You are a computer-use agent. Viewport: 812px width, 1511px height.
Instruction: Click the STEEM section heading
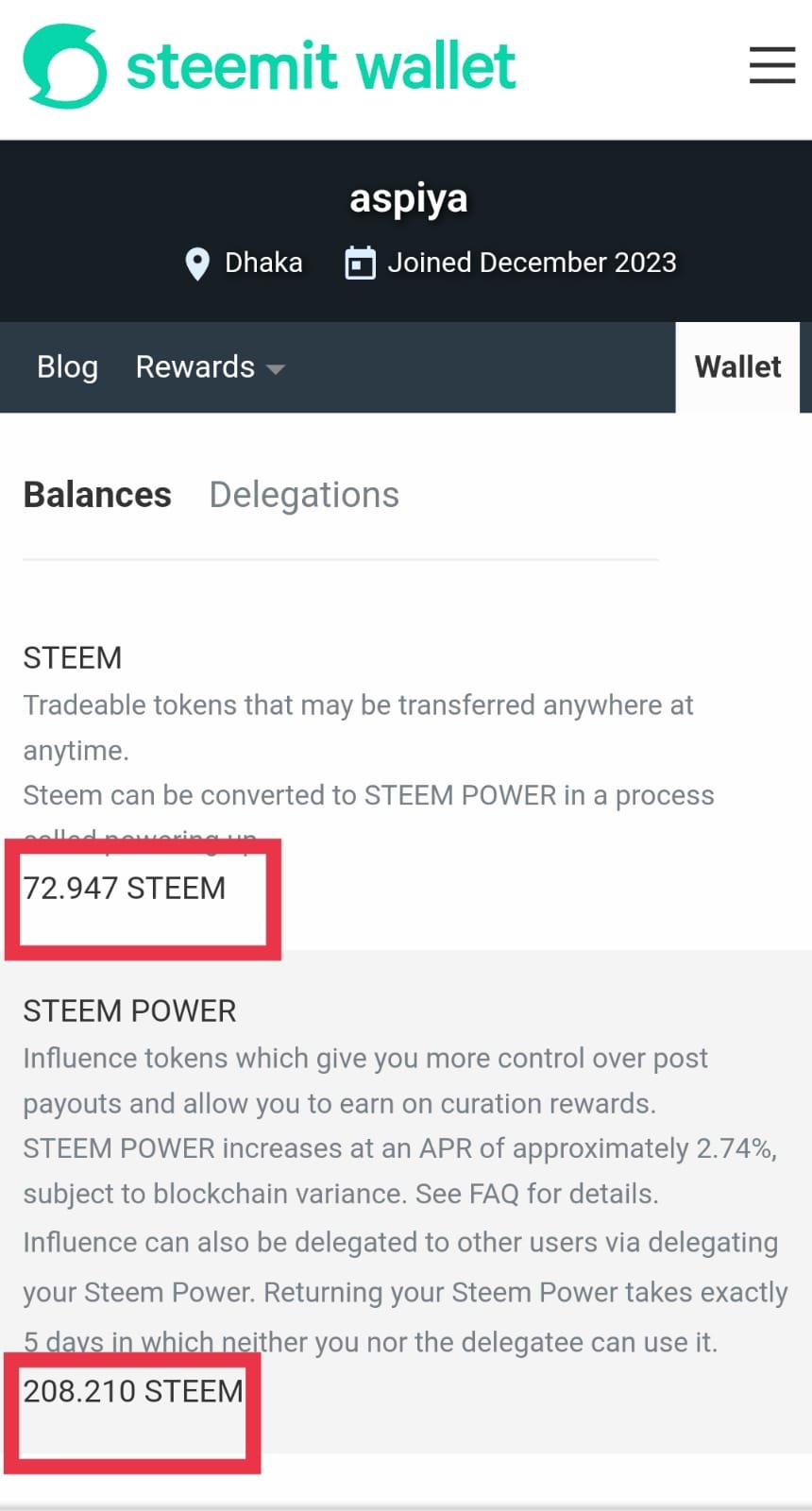click(73, 657)
